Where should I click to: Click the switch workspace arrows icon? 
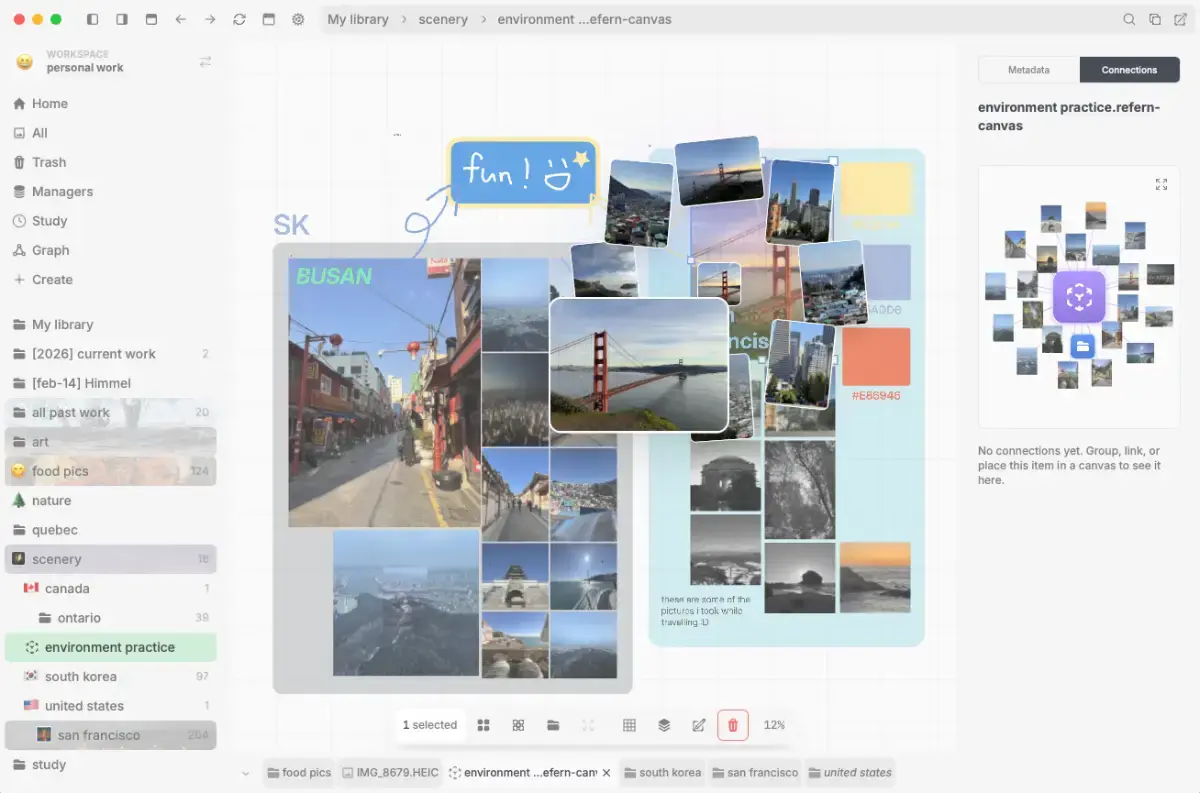pyautogui.click(x=205, y=61)
